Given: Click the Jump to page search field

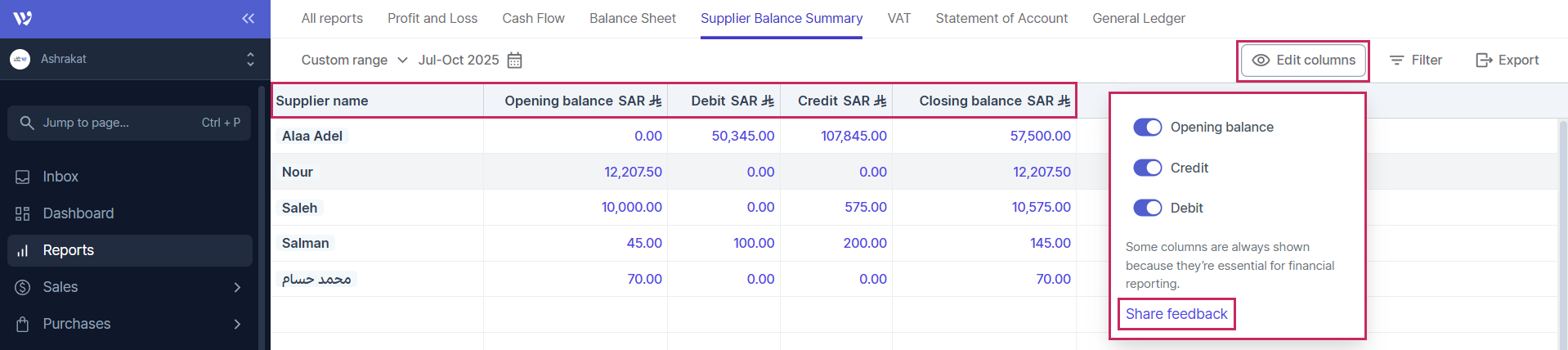Looking at the screenshot, I should click(x=129, y=123).
